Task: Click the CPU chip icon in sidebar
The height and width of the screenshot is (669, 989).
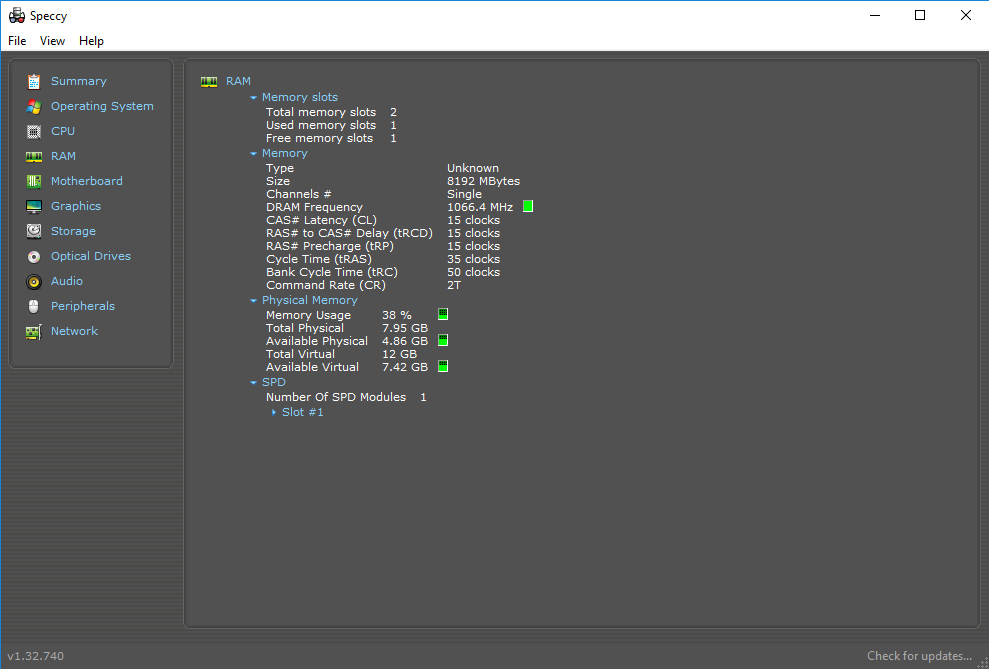Action: click(34, 131)
